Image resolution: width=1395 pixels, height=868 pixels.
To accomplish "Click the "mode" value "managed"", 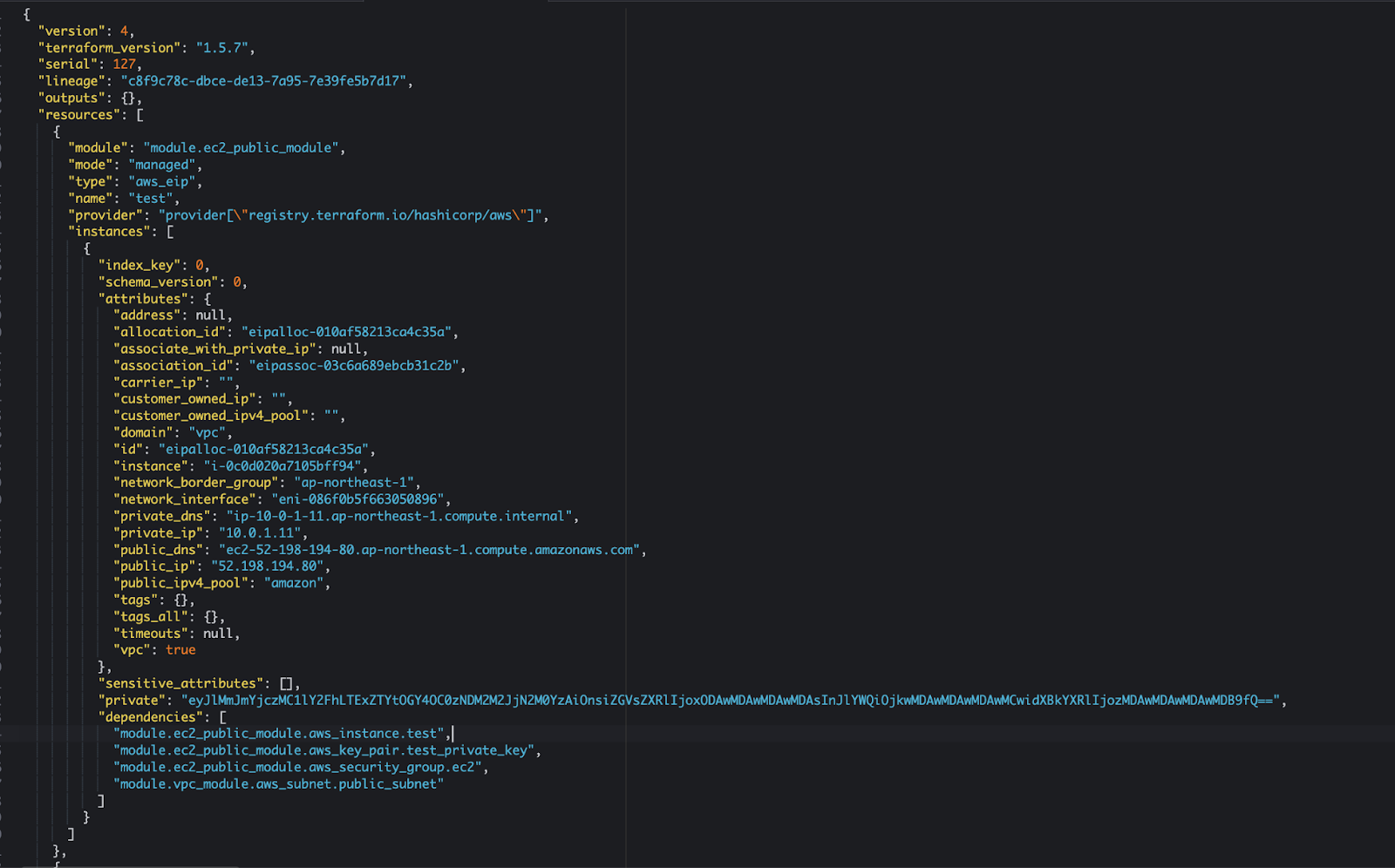I will pos(163,164).
